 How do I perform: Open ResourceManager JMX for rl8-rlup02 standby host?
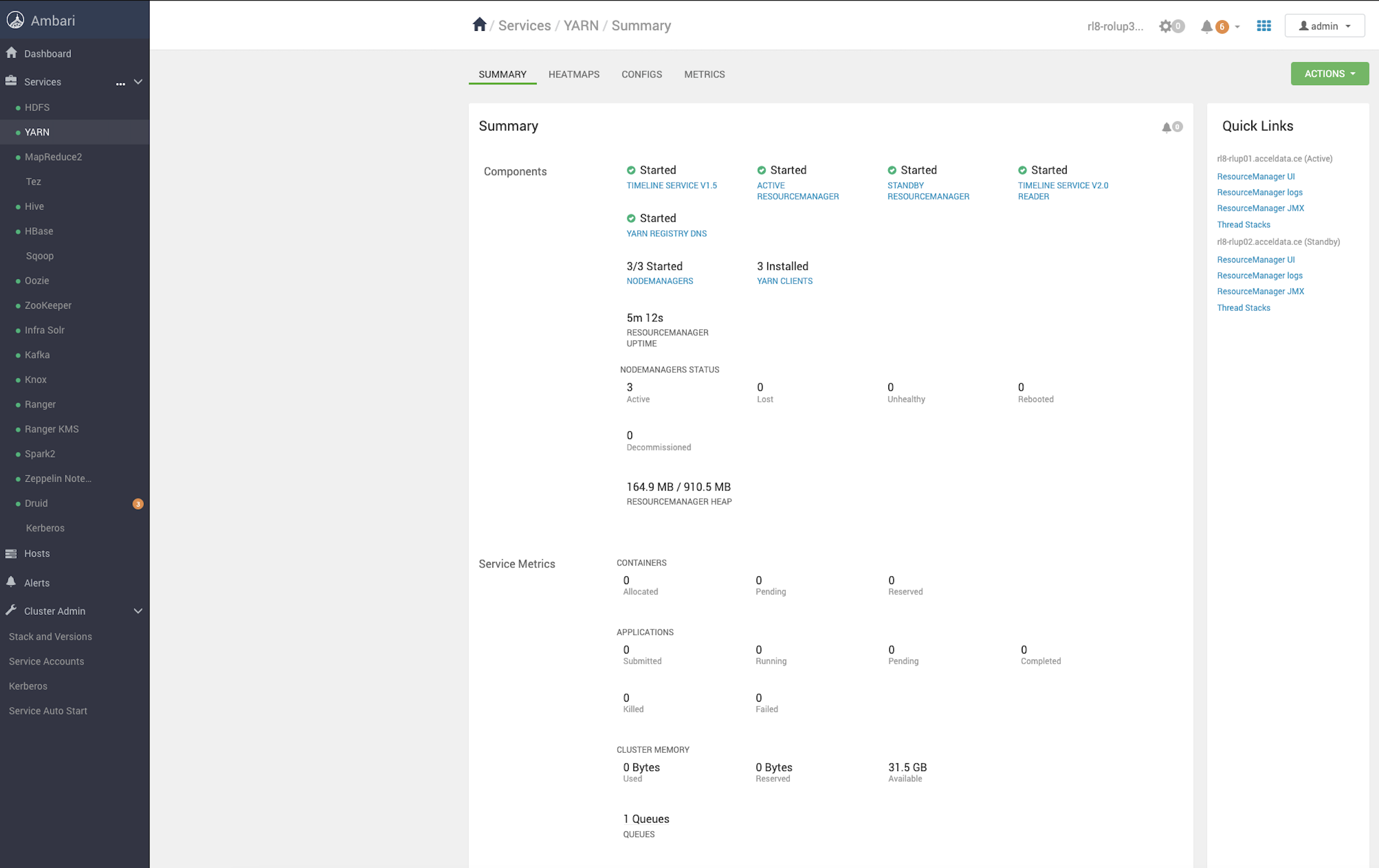[1260, 291]
